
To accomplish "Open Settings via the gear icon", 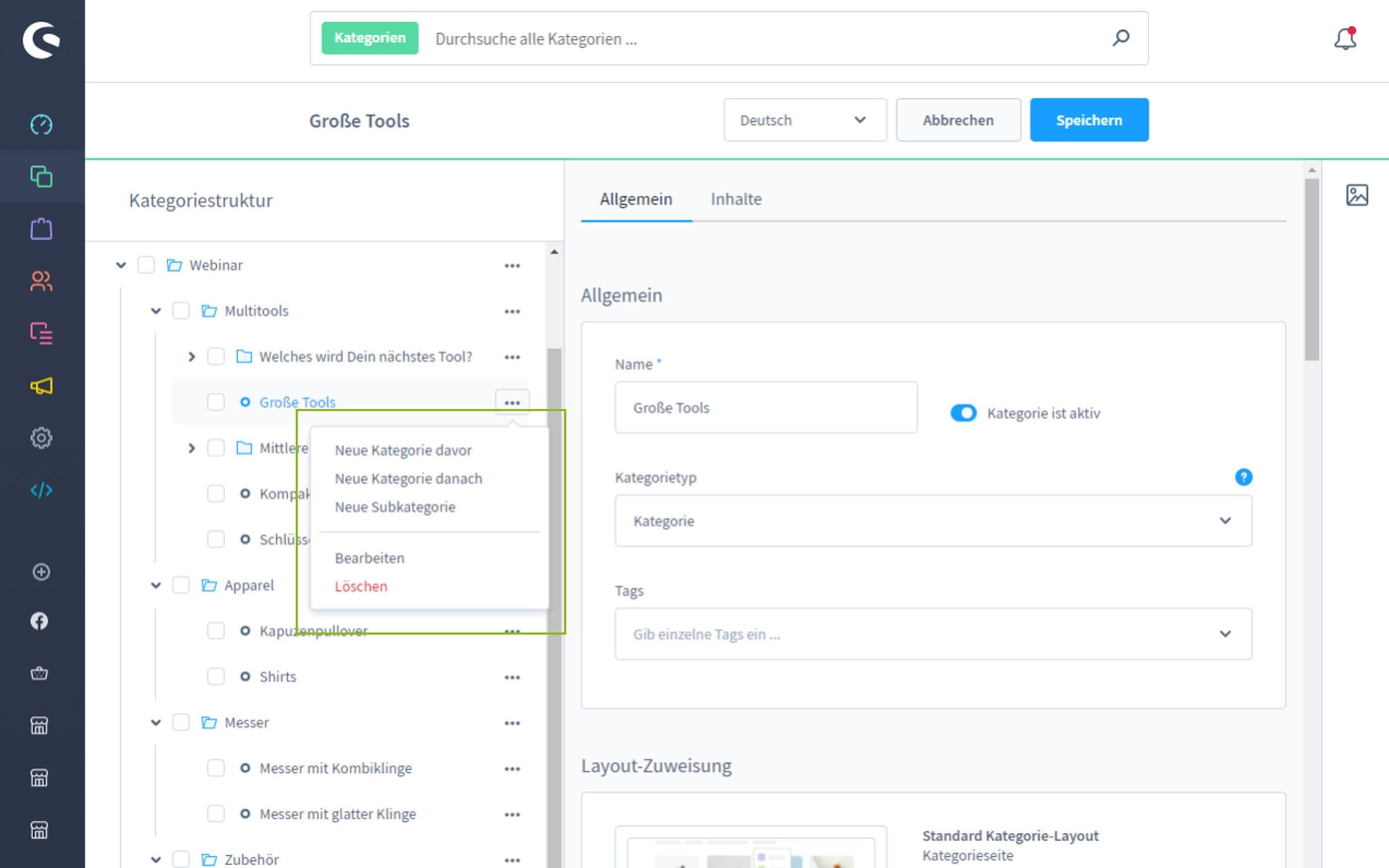I will click(41, 437).
